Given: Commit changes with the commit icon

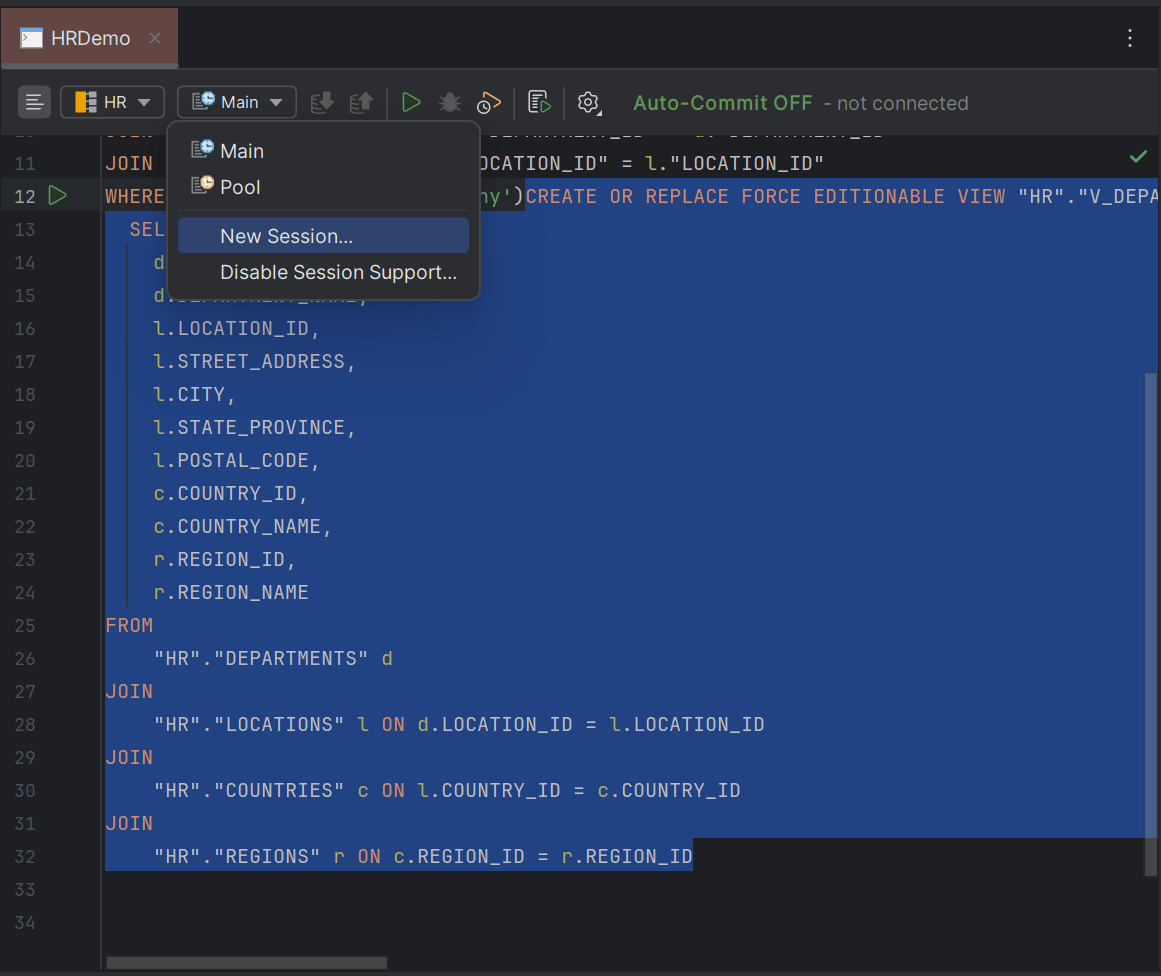Looking at the screenshot, I should [320, 102].
